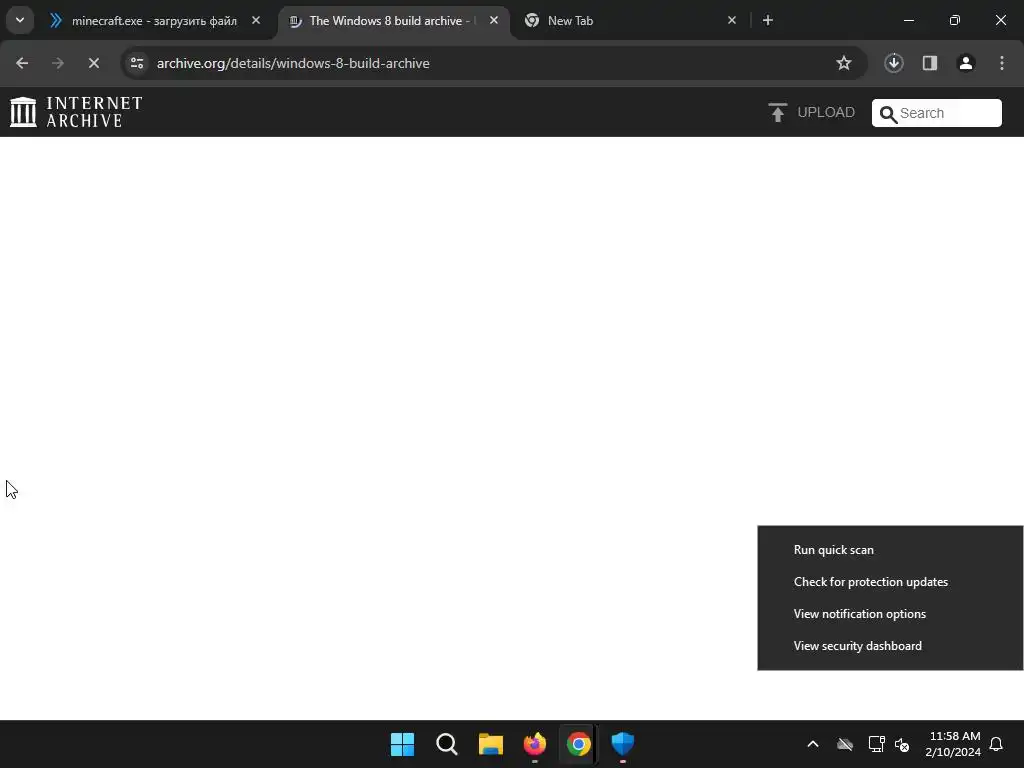
Task: Go back to the previous page
Action: coord(22,63)
